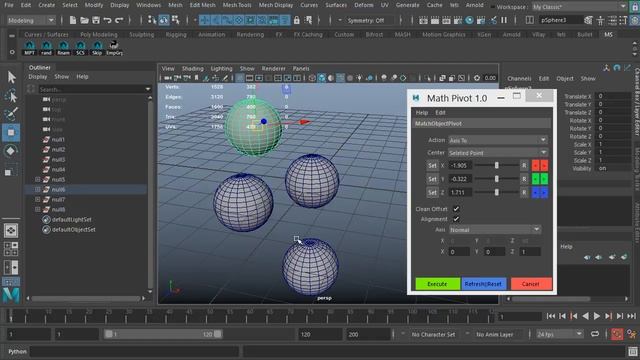Activate the Rotate tool in toolbox
The height and width of the screenshot is (360, 640).
(11, 151)
